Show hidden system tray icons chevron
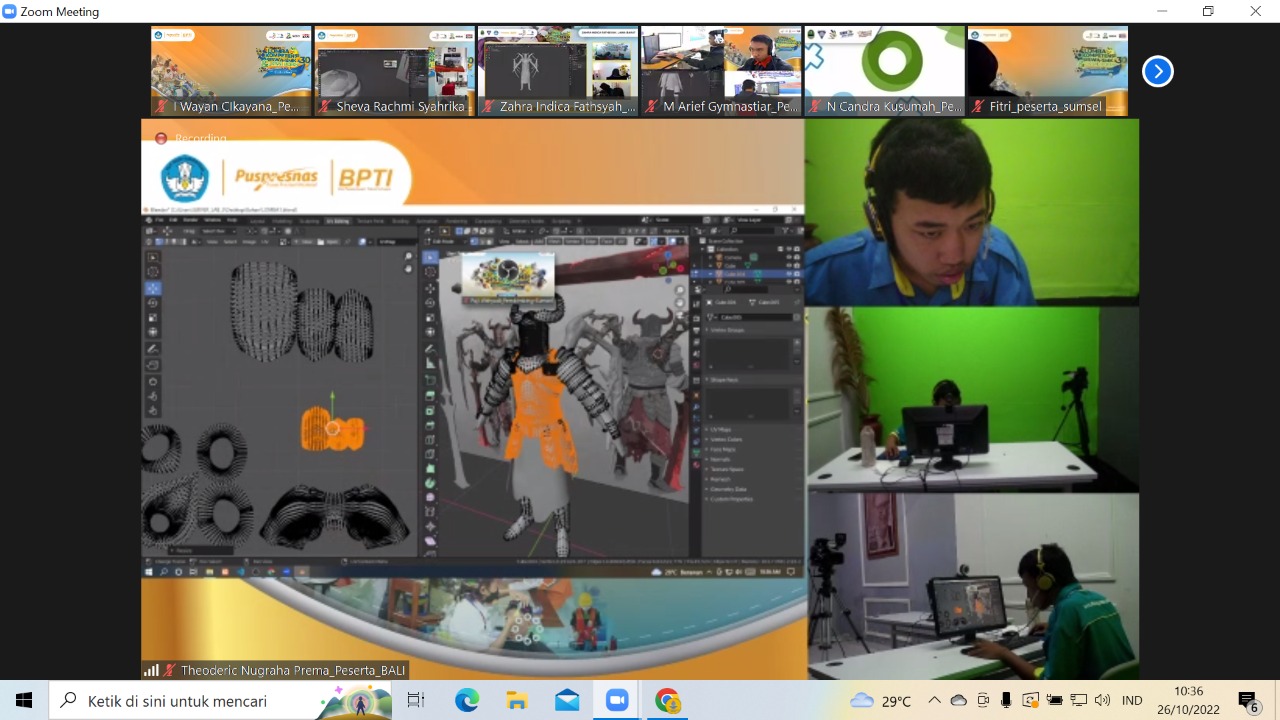 pyautogui.click(x=934, y=700)
